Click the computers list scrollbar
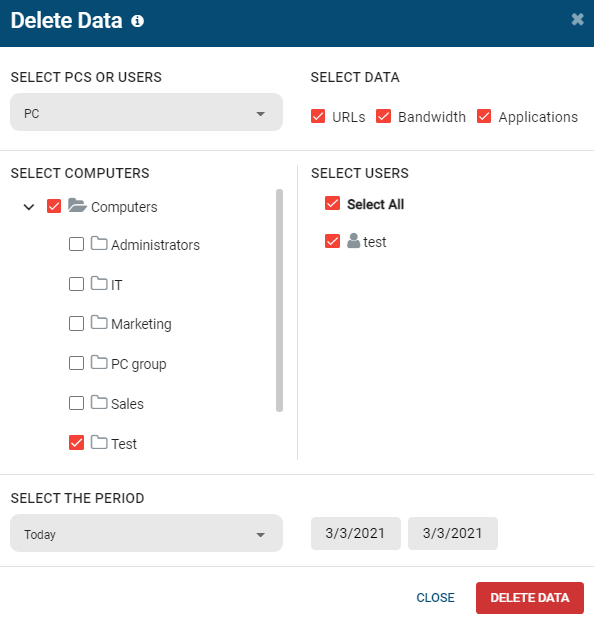The image size is (594, 625). [x=279, y=301]
